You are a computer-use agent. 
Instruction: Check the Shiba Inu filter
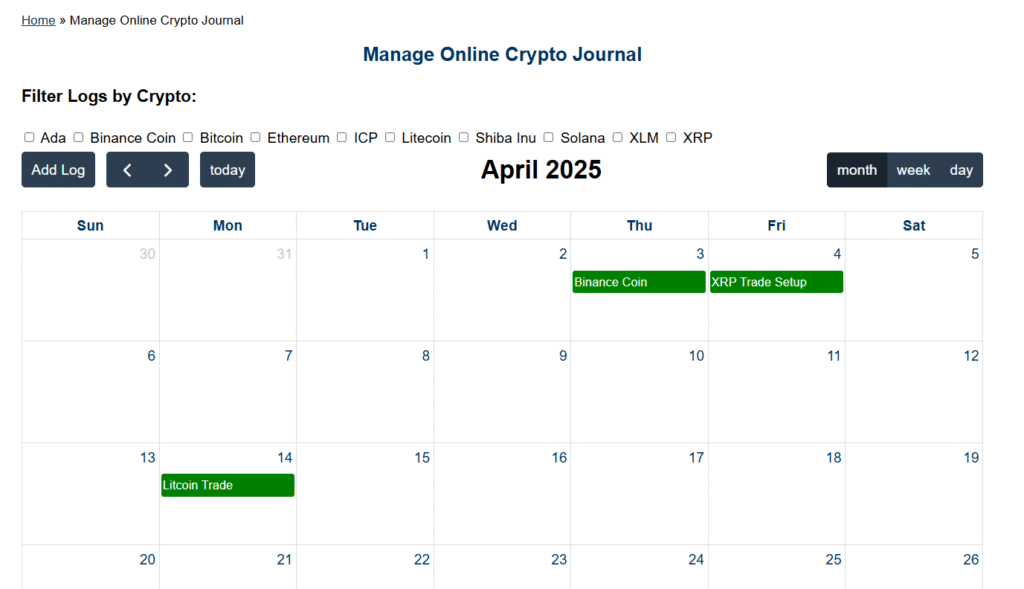point(463,137)
